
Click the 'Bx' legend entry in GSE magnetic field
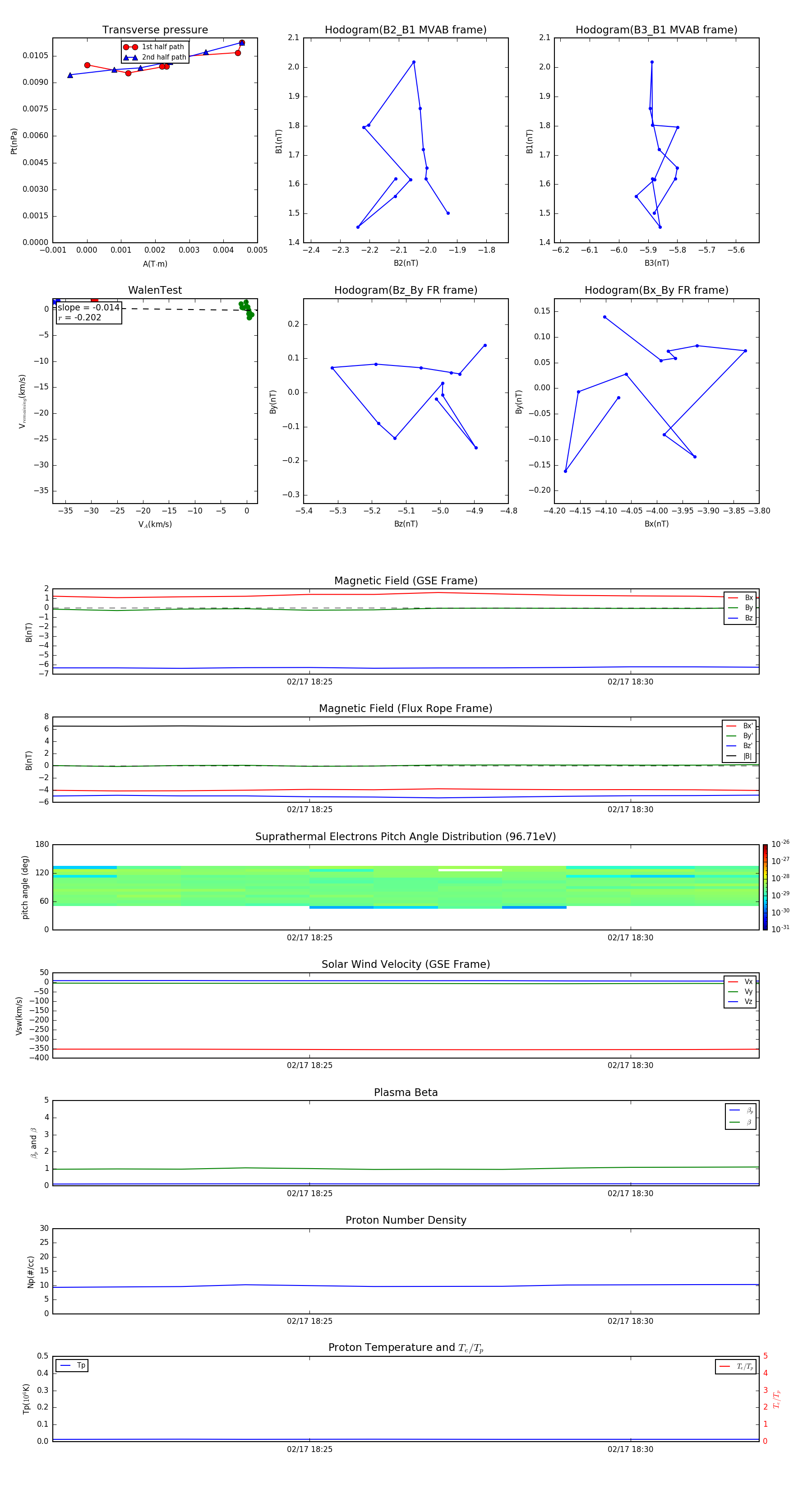pos(740,598)
